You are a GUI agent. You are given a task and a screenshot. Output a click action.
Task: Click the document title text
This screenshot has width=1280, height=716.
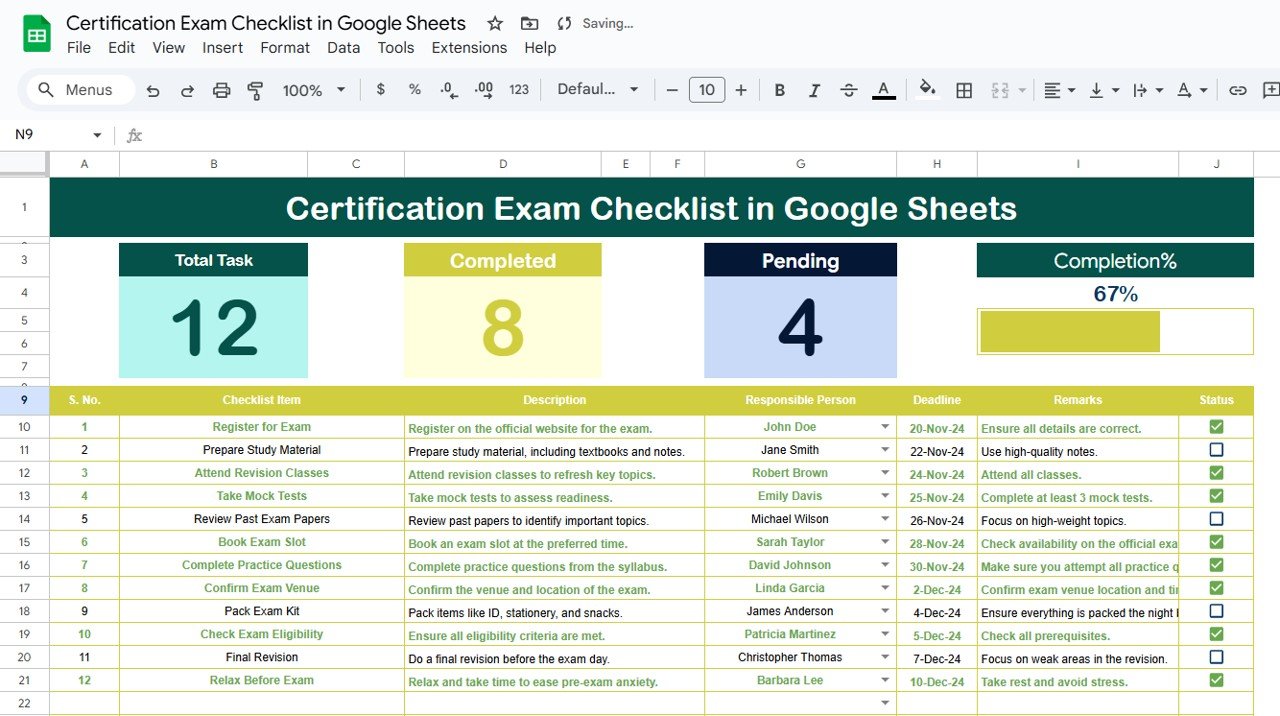pyautogui.click(x=266, y=23)
